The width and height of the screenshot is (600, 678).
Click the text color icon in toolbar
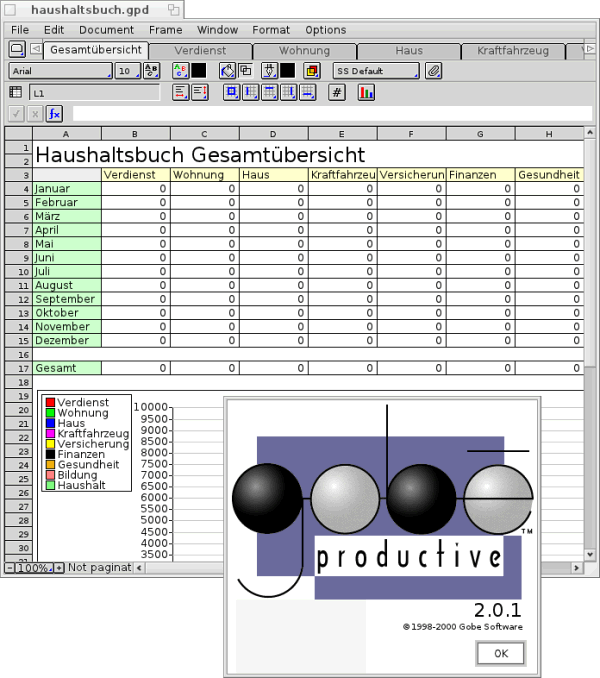[x=180, y=71]
